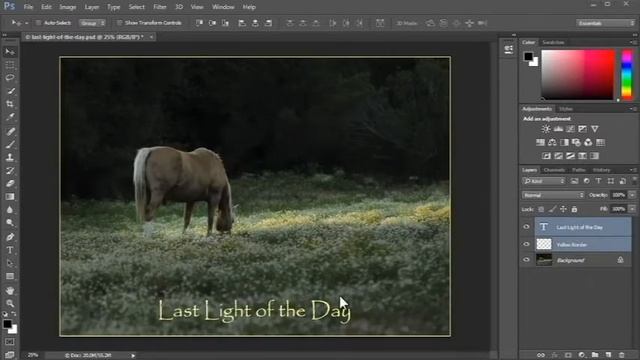The height and width of the screenshot is (360, 640).
Task: Select the Lasso tool
Action: pos(10,78)
